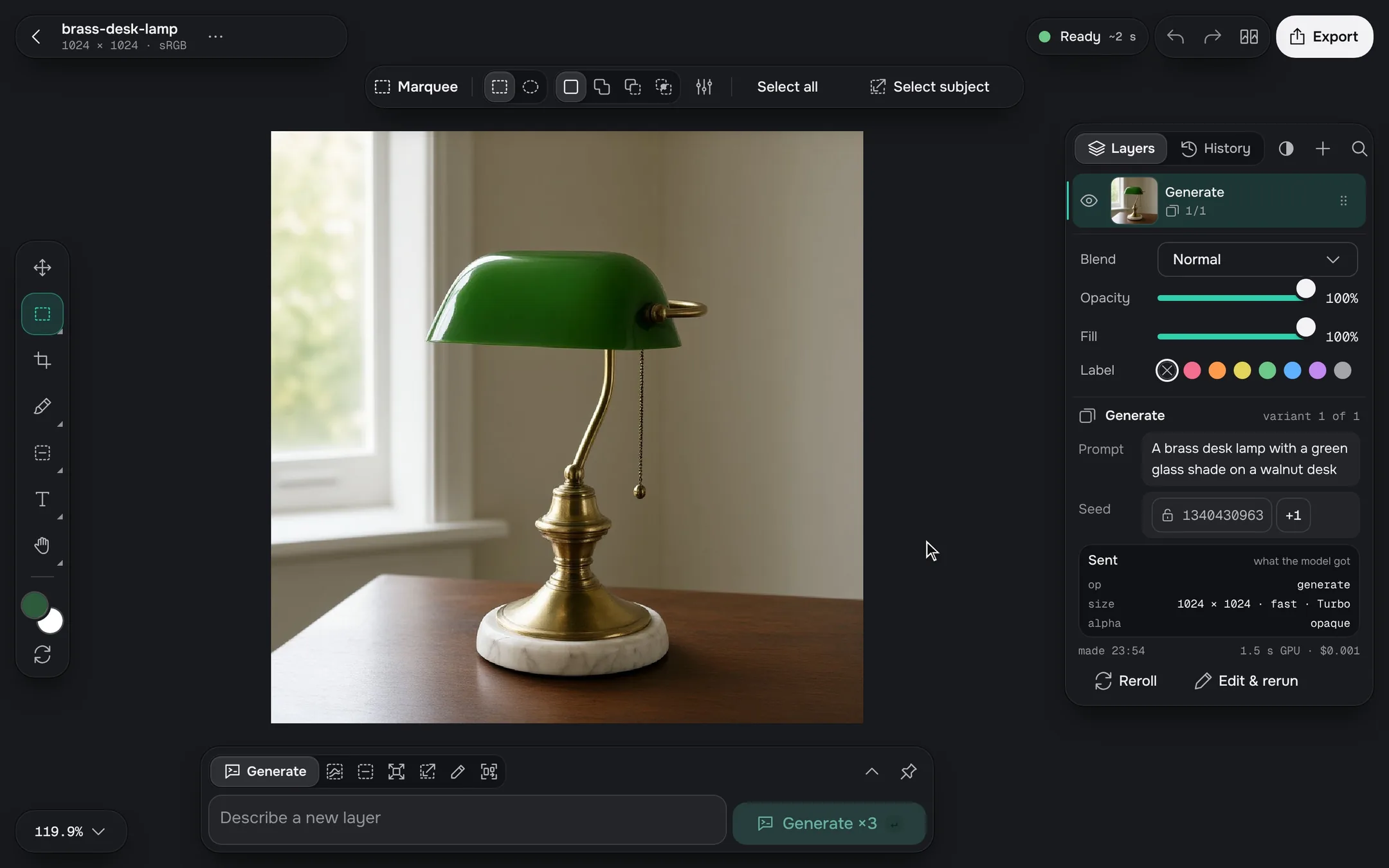
Task: Select the upscale mode in prompt bar
Action: pos(489,772)
